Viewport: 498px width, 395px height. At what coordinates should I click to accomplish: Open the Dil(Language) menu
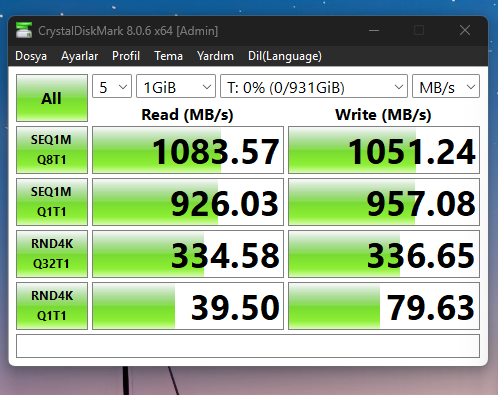(x=285, y=56)
